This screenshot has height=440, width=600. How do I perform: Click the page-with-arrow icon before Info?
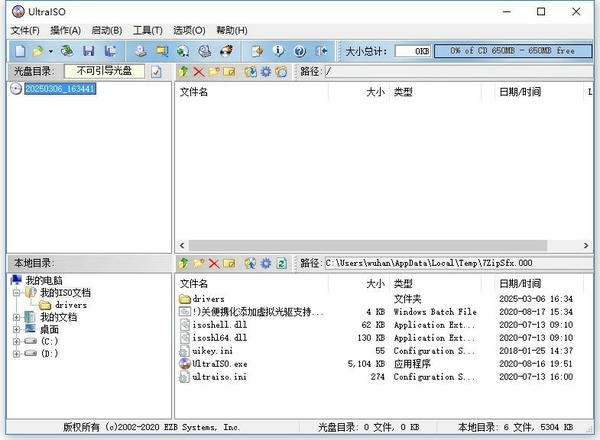(x=257, y=51)
